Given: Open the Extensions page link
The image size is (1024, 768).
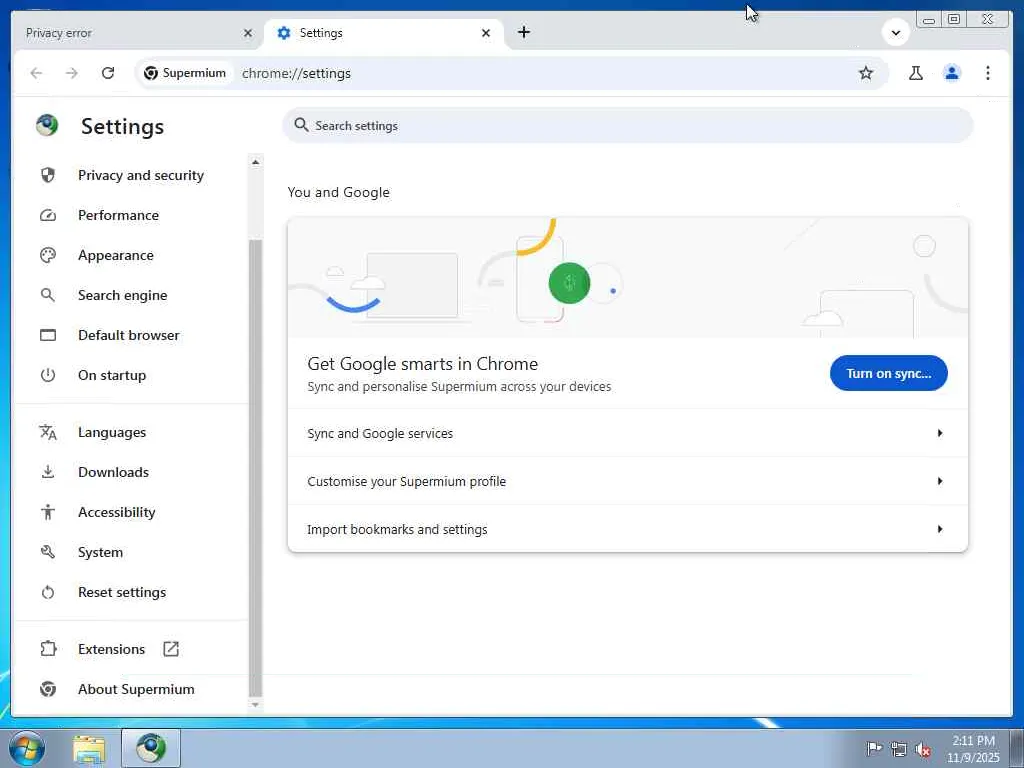Looking at the screenshot, I should pos(111,649).
